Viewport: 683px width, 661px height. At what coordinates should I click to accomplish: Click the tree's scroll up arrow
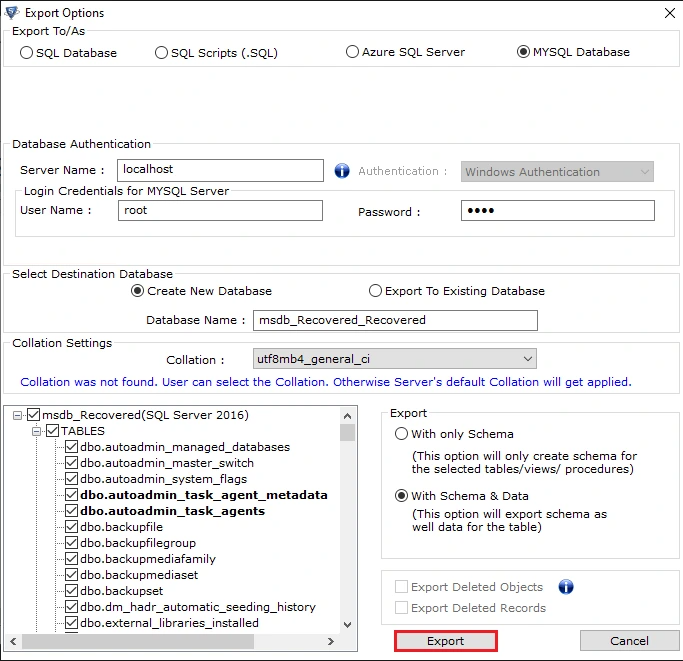(347, 416)
